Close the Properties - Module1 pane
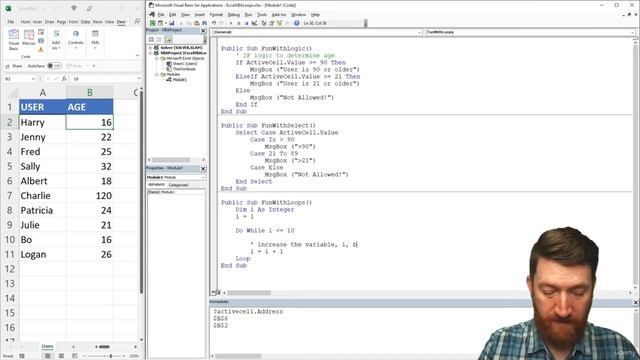 click(x=203, y=169)
